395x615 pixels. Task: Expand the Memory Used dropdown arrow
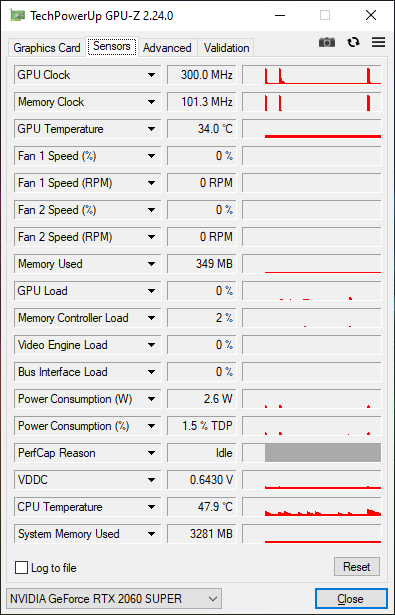[151, 264]
